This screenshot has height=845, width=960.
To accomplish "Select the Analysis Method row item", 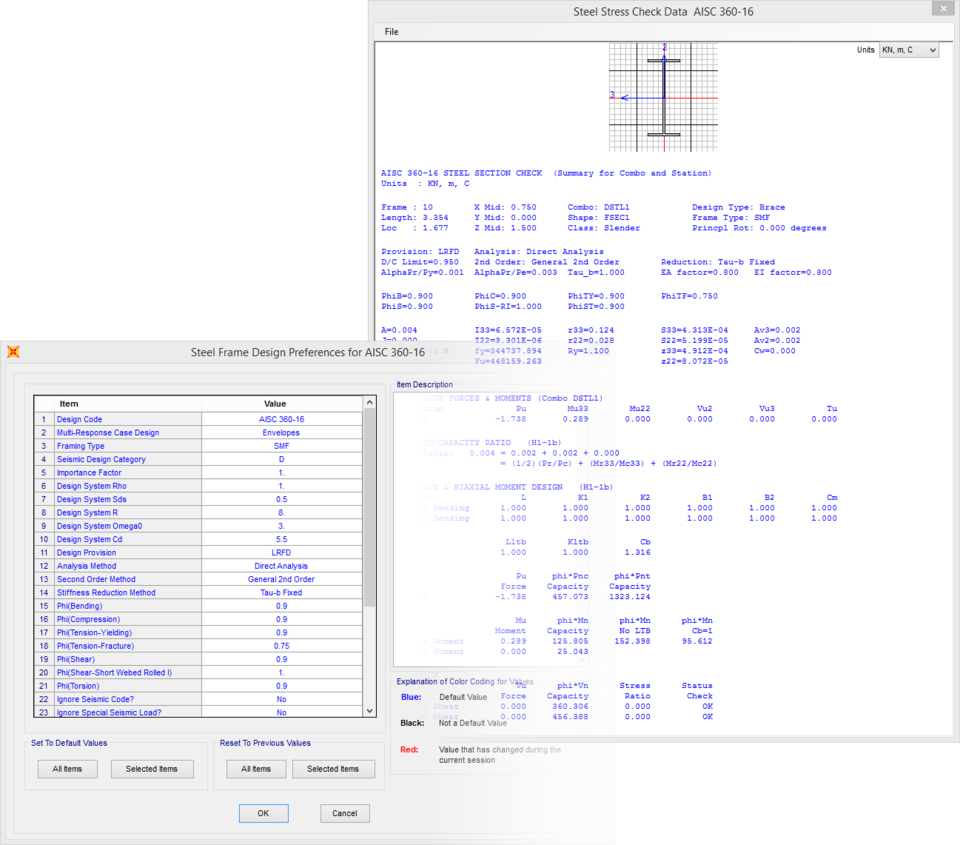I will pos(128,566).
